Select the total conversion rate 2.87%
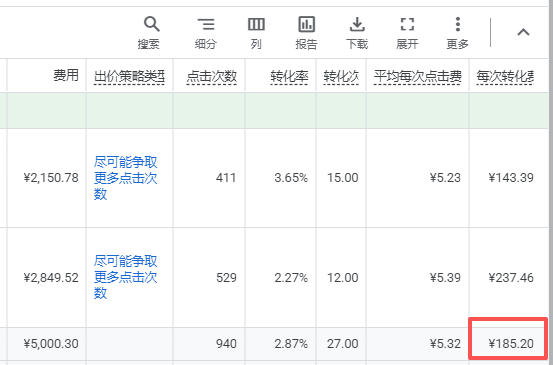The image size is (553, 365). click(x=291, y=343)
